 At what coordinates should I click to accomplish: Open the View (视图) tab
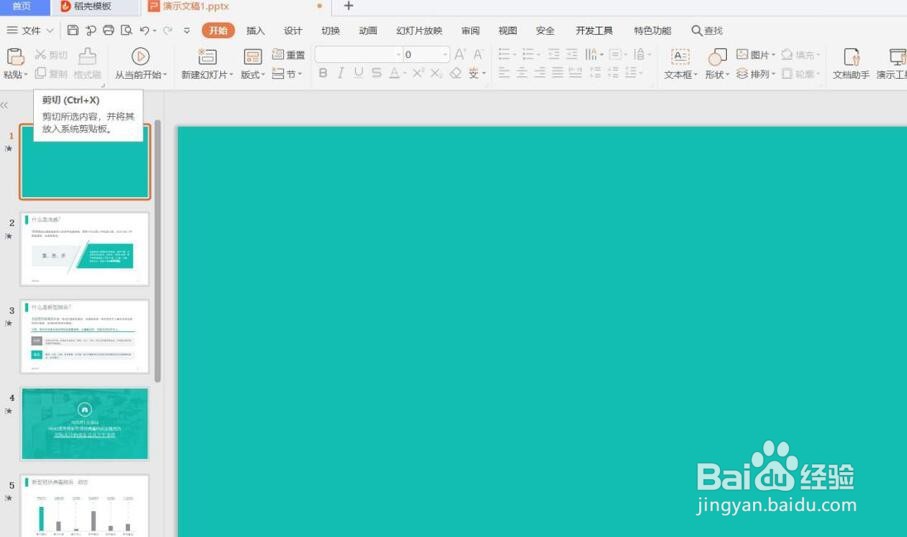(x=507, y=30)
